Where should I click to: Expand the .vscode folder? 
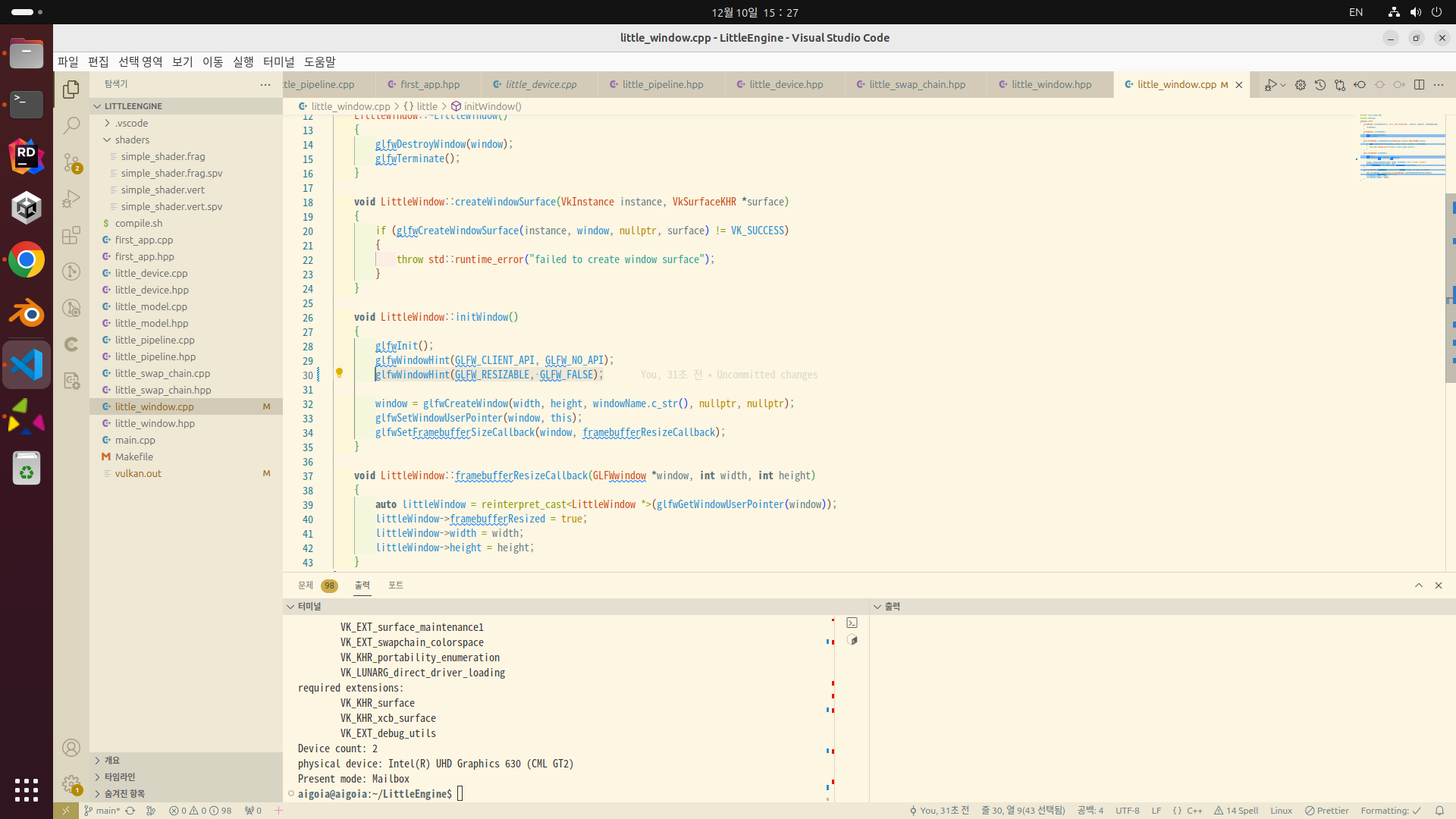pyautogui.click(x=186, y=123)
